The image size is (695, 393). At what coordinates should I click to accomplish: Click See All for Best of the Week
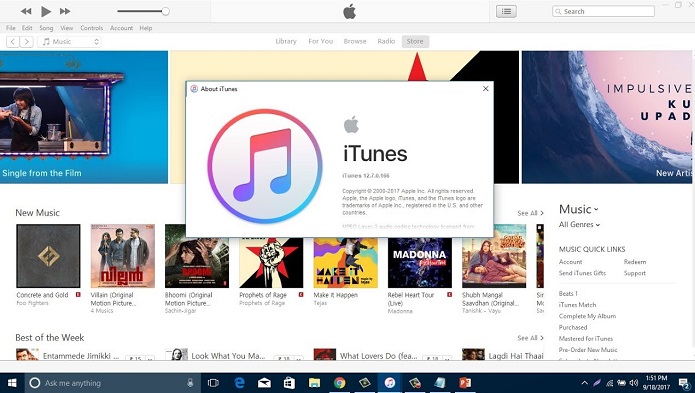click(530, 338)
